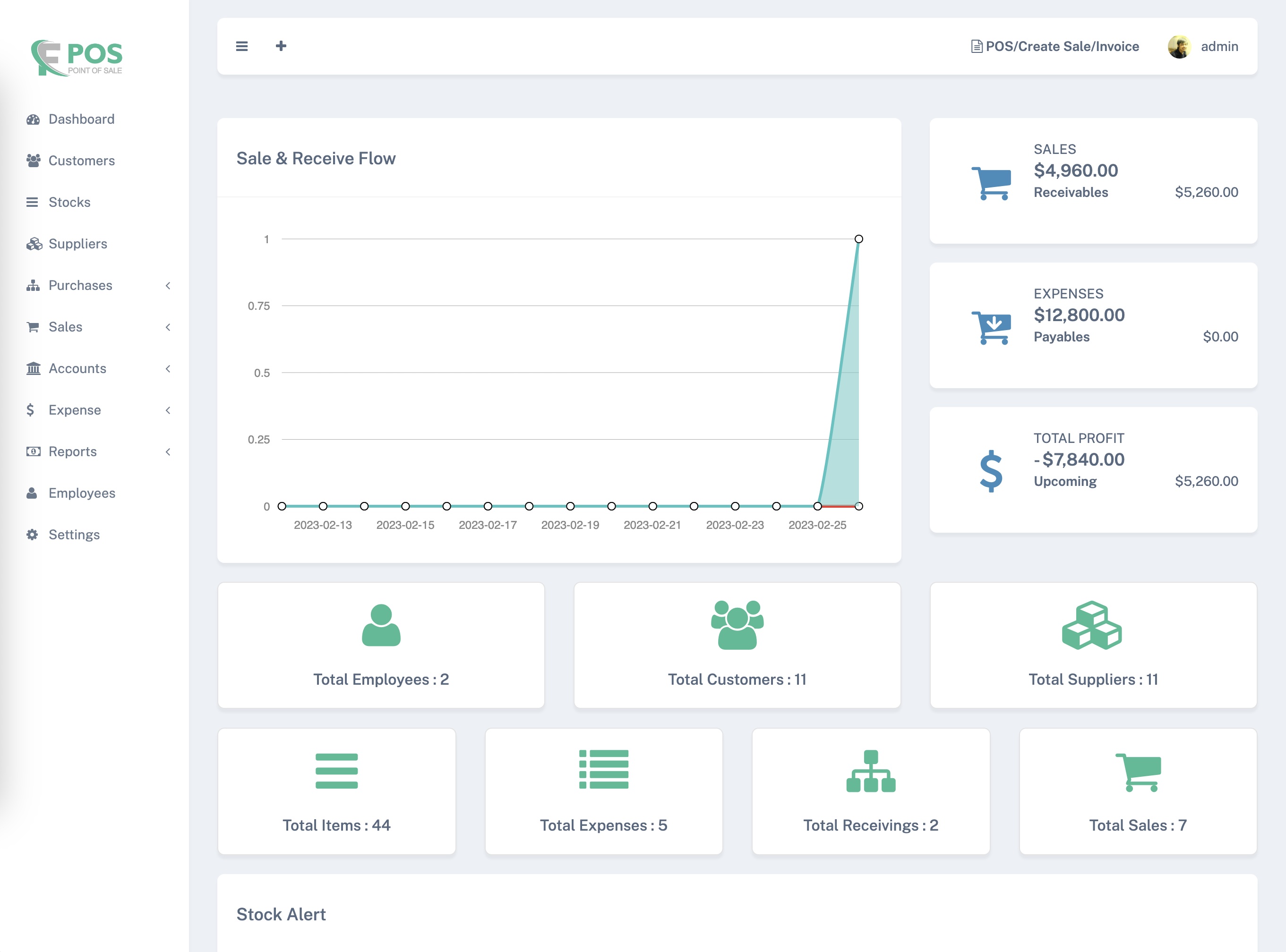This screenshot has height=952, width=1286.
Task: Expand the Sales submenu chevron
Action: click(x=167, y=327)
